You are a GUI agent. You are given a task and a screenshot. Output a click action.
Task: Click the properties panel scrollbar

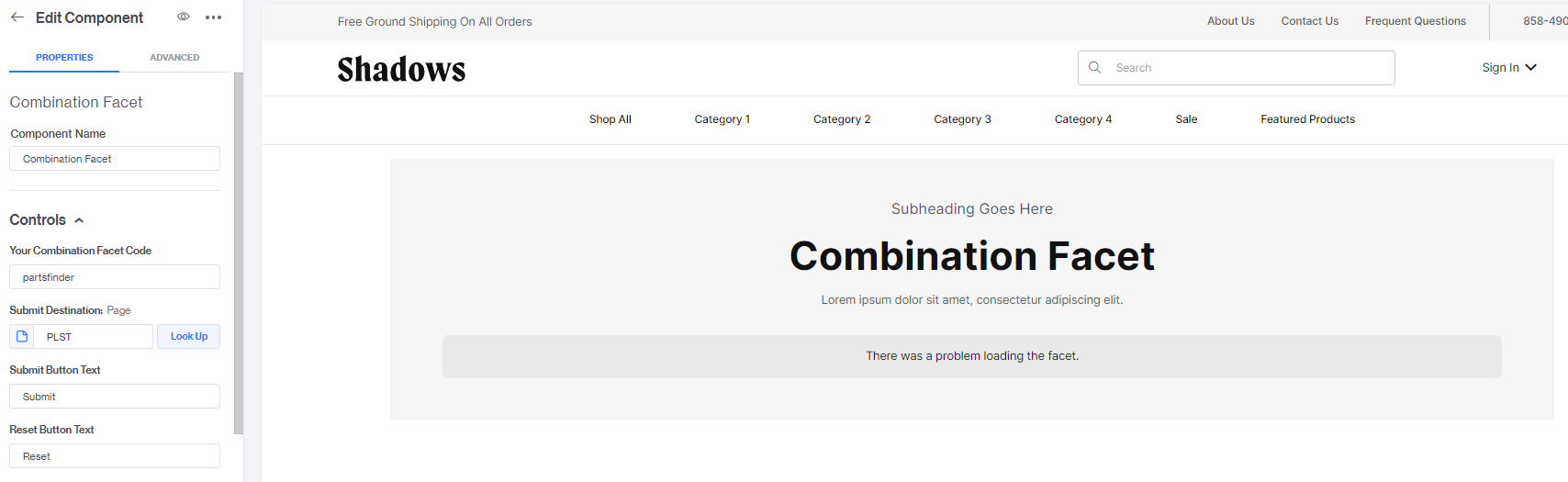239,252
